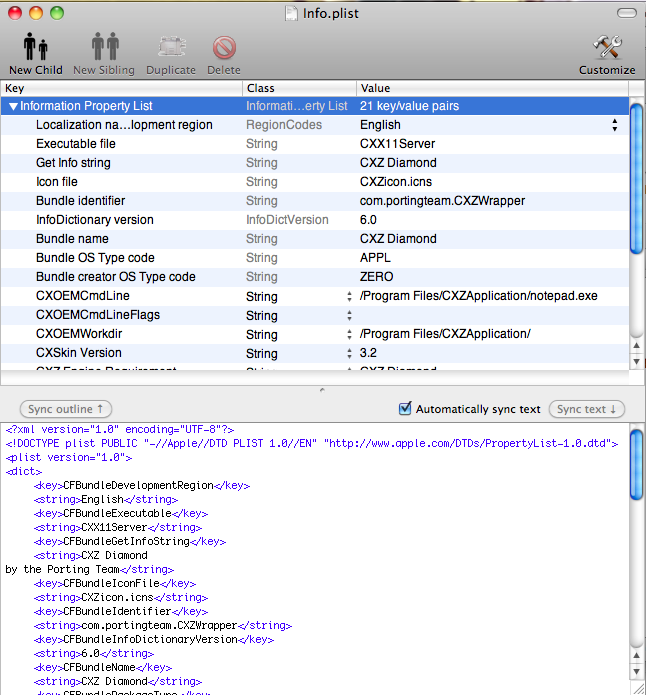The image size is (646, 695).
Task: Click the Info.plist document icon in the title bar
Action: click(x=291, y=13)
